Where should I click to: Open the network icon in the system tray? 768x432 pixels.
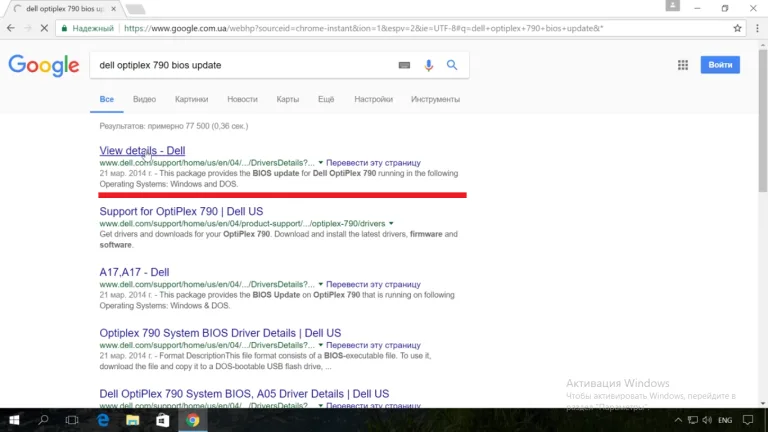pos(693,420)
